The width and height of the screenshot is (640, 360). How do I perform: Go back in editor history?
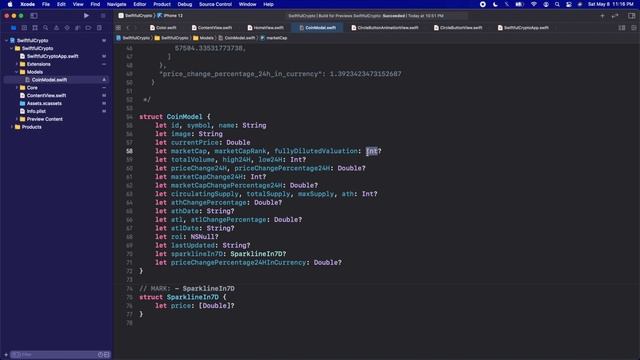tap(128, 28)
